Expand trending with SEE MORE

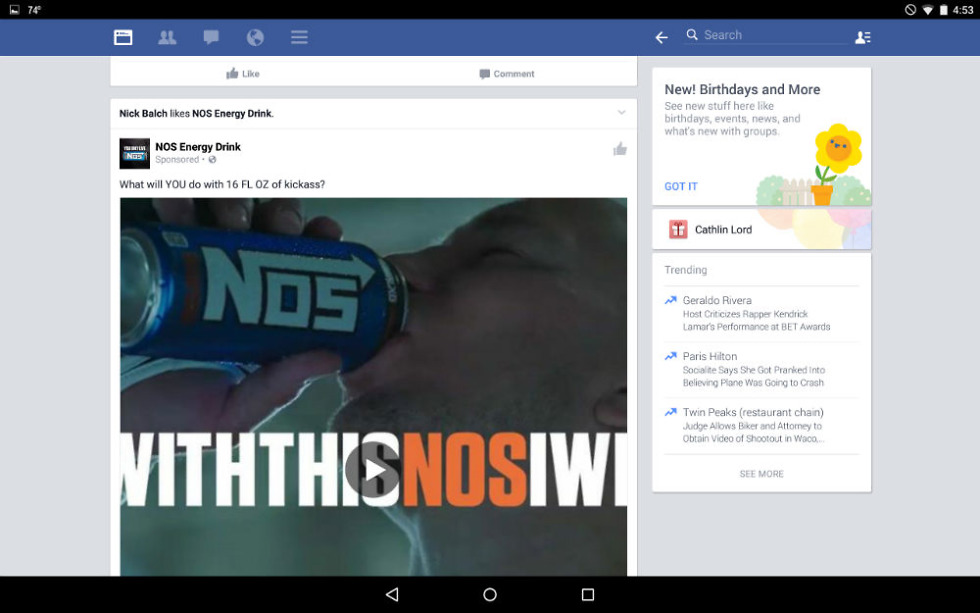[x=761, y=474]
